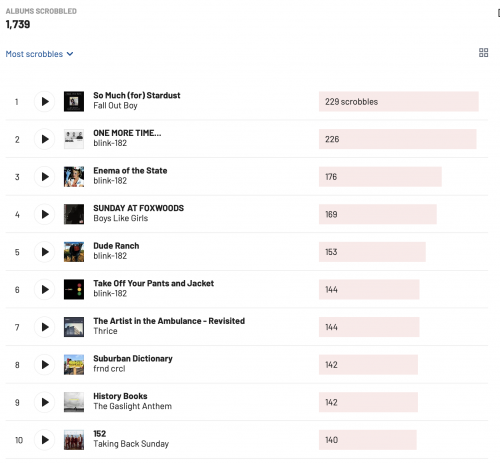Open Boys Like Girls artist page

[121, 218]
